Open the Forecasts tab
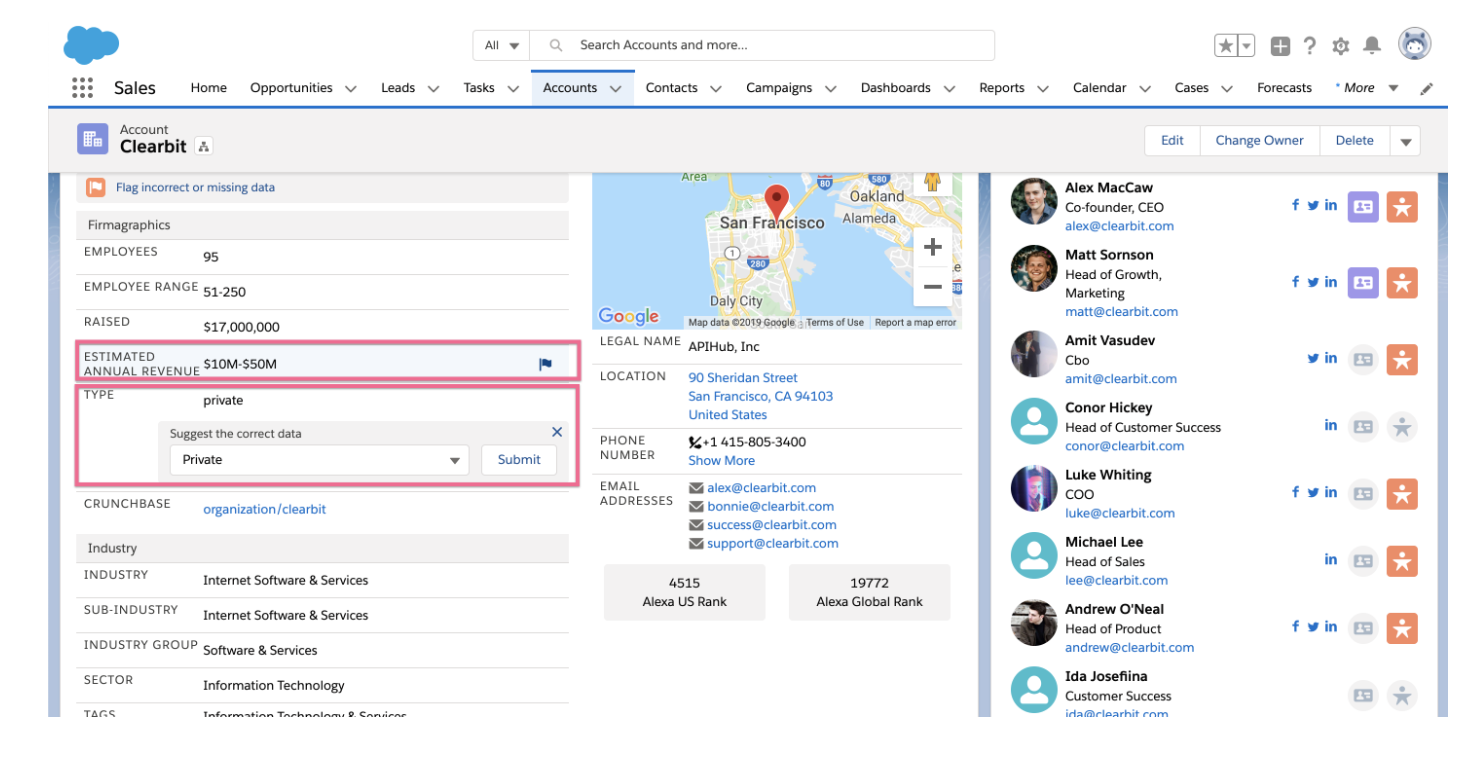The height and width of the screenshot is (768, 1466). click(1284, 88)
